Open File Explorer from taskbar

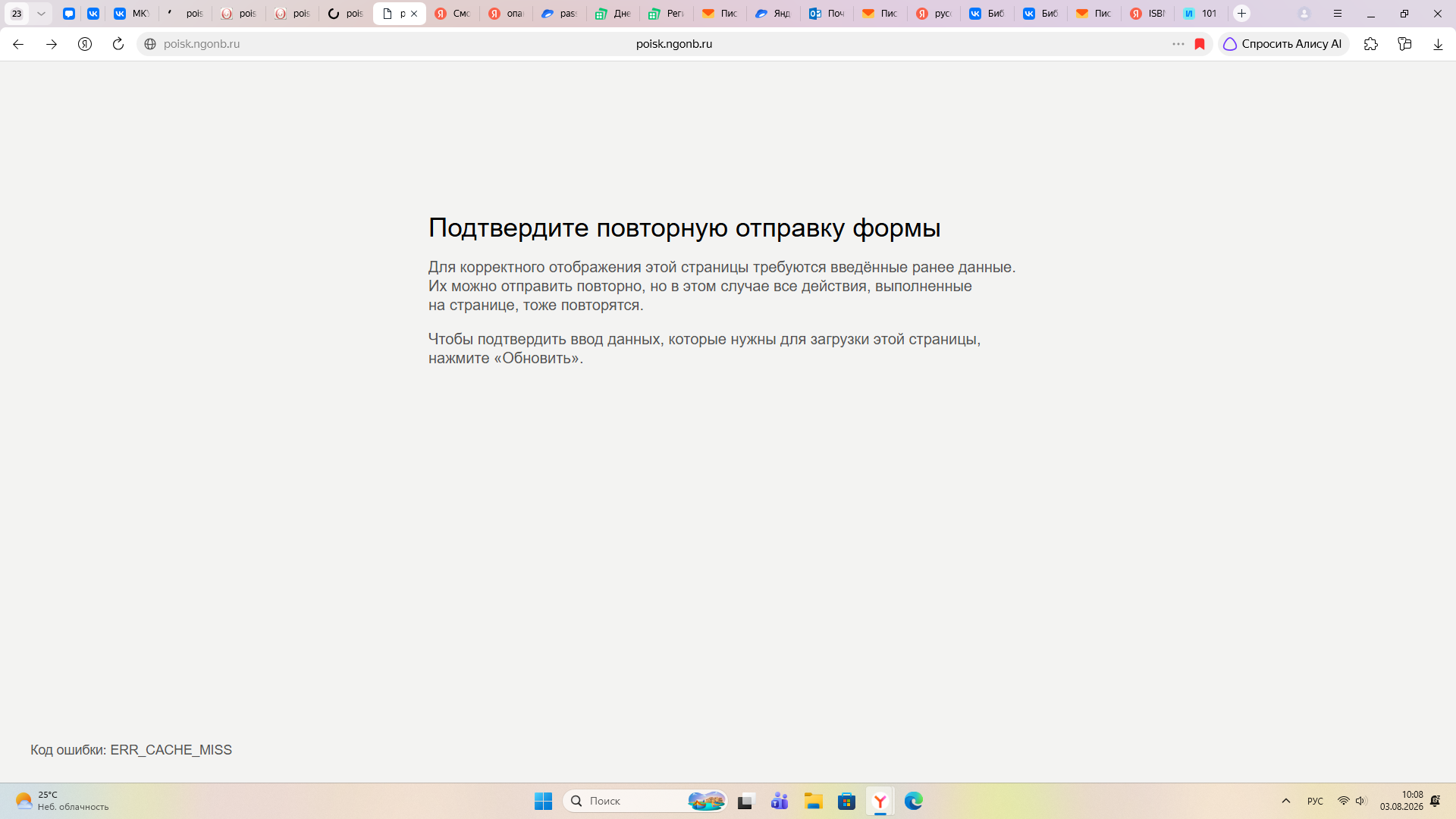pyautogui.click(x=813, y=801)
